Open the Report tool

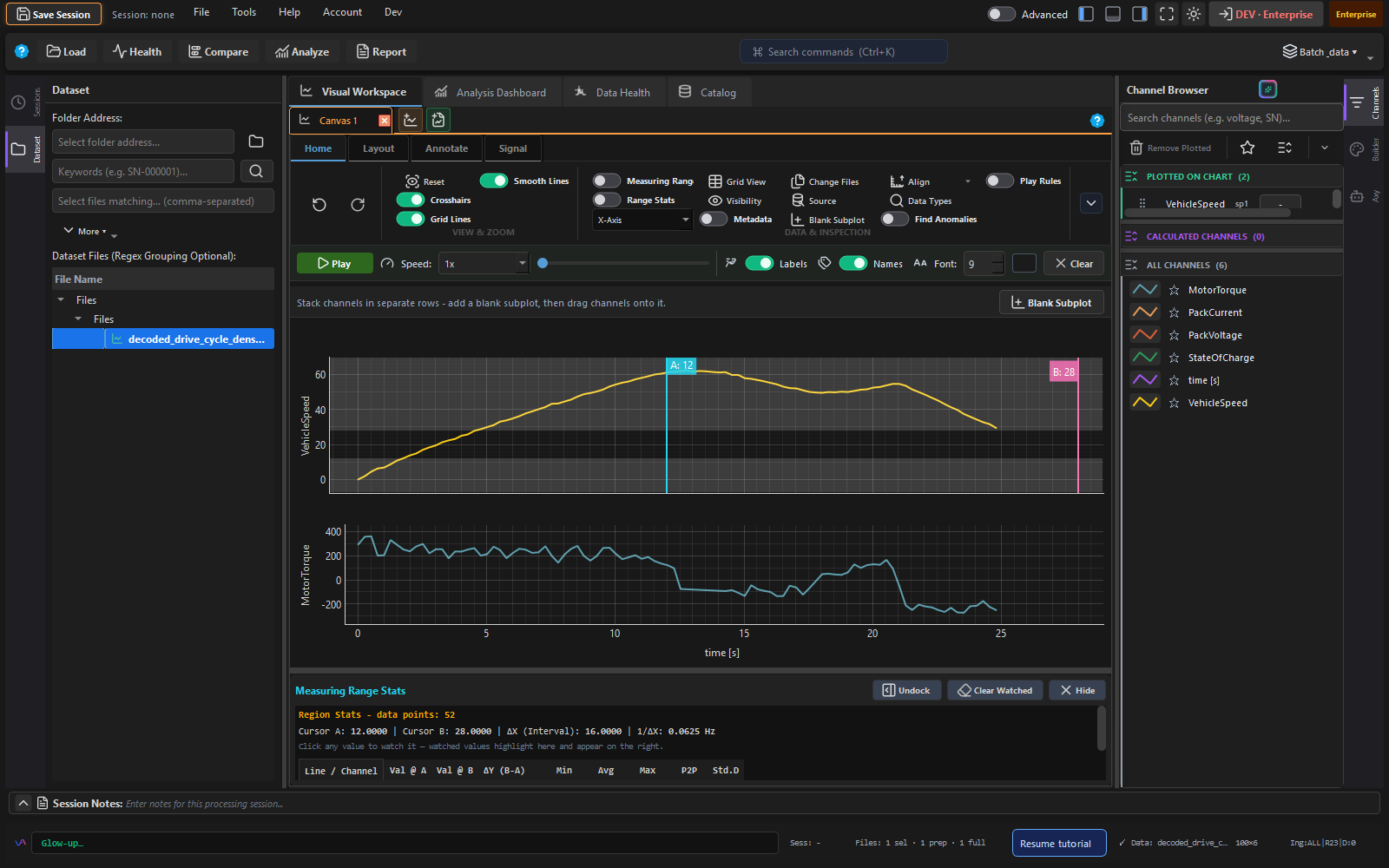coord(381,51)
